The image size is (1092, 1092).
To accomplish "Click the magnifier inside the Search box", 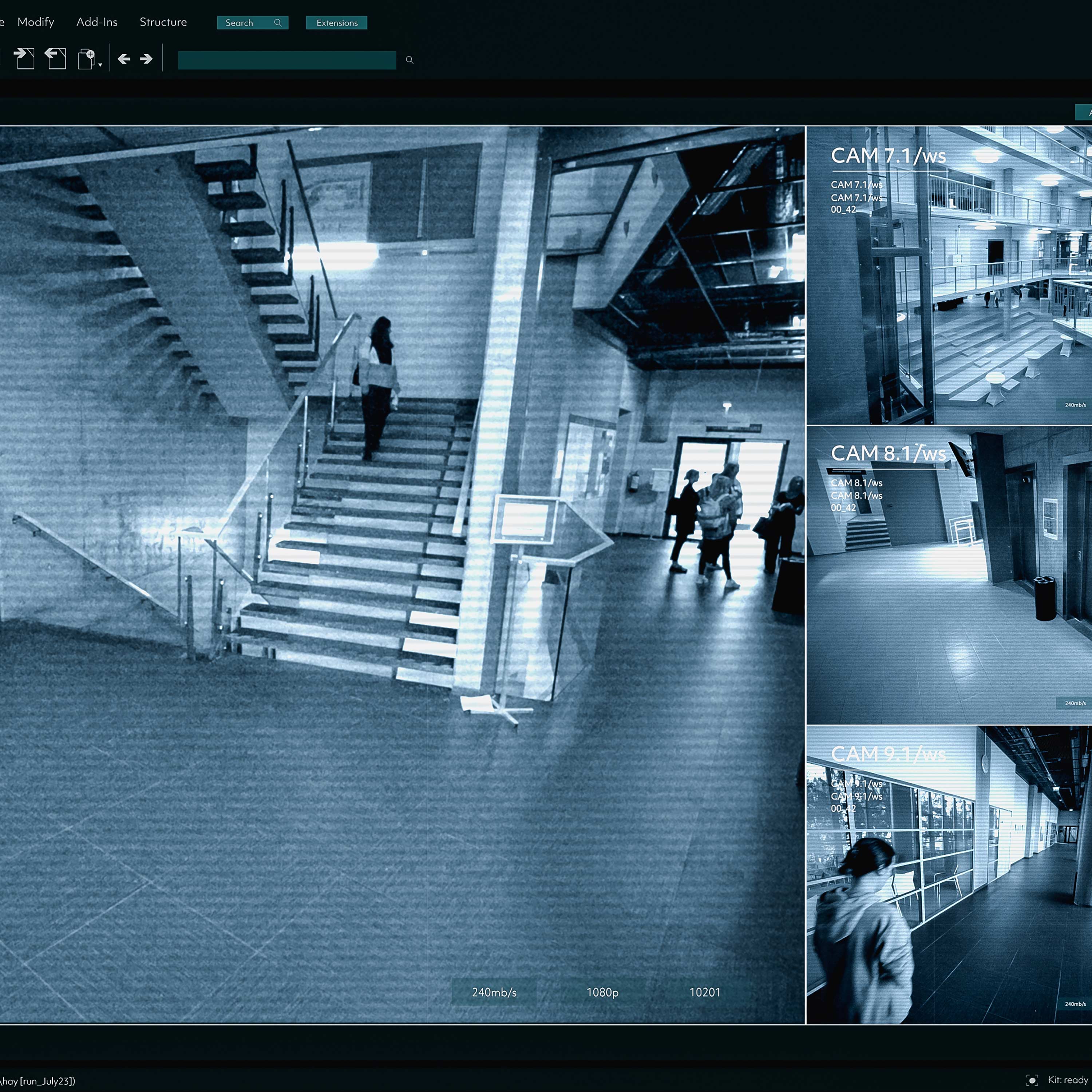I will point(277,23).
